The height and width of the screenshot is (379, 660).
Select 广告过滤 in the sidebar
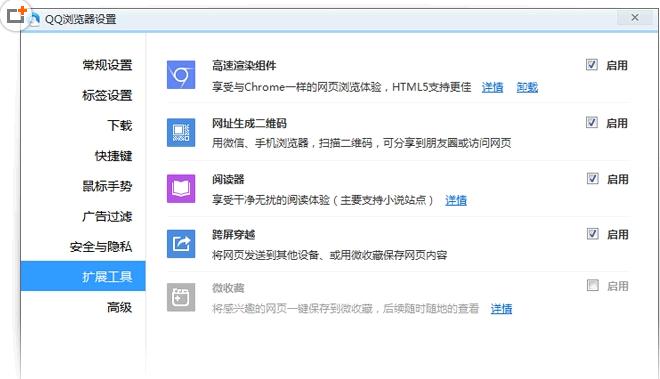[x=107, y=216]
